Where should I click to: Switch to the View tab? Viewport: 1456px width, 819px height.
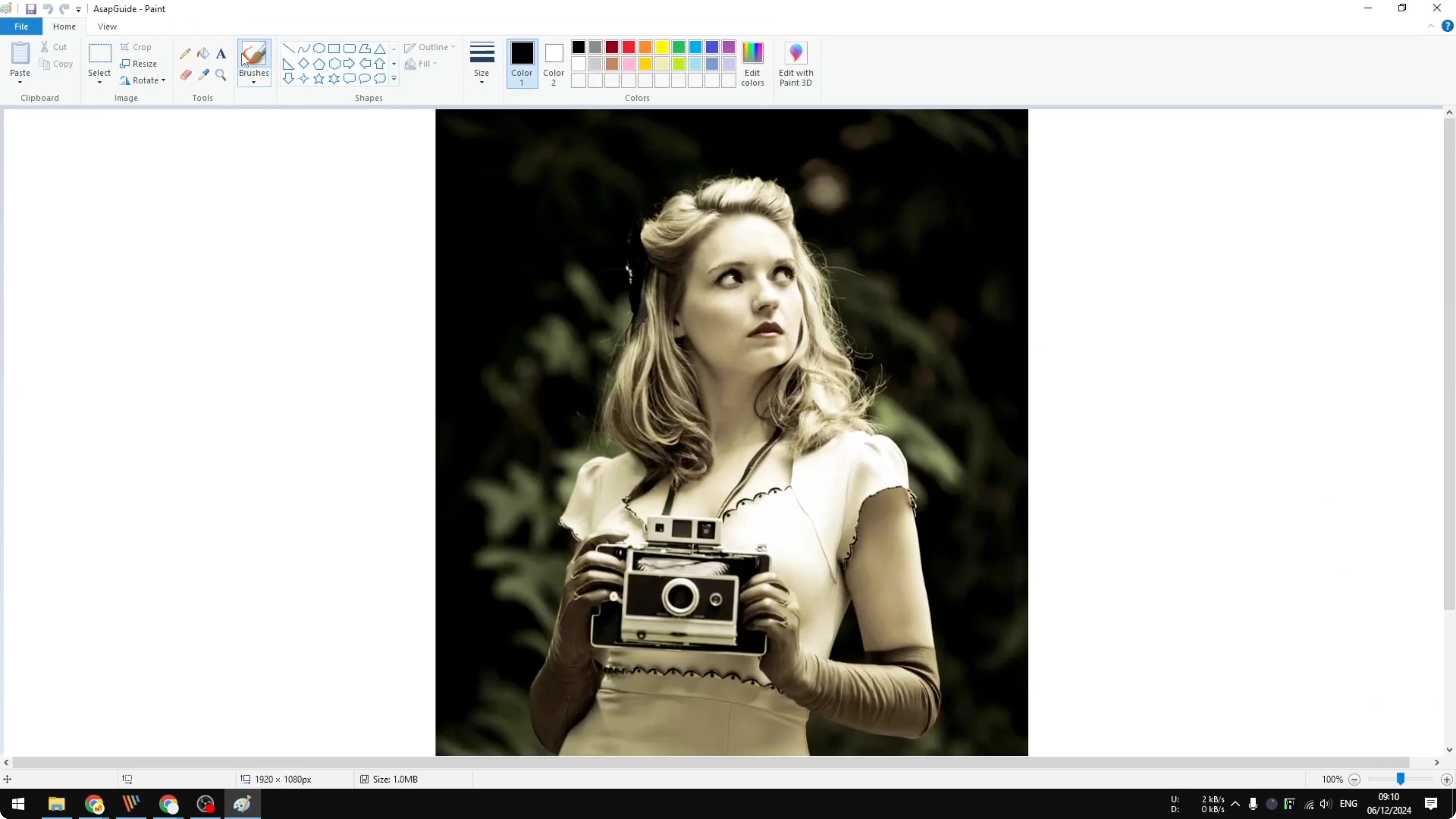pyautogui.click(x=107, y=26)
